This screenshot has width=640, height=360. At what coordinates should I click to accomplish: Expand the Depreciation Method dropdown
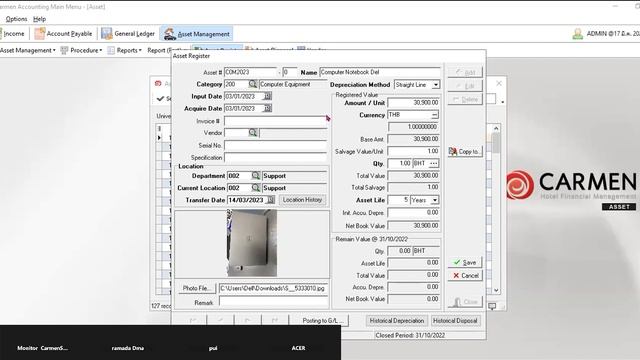436,84
